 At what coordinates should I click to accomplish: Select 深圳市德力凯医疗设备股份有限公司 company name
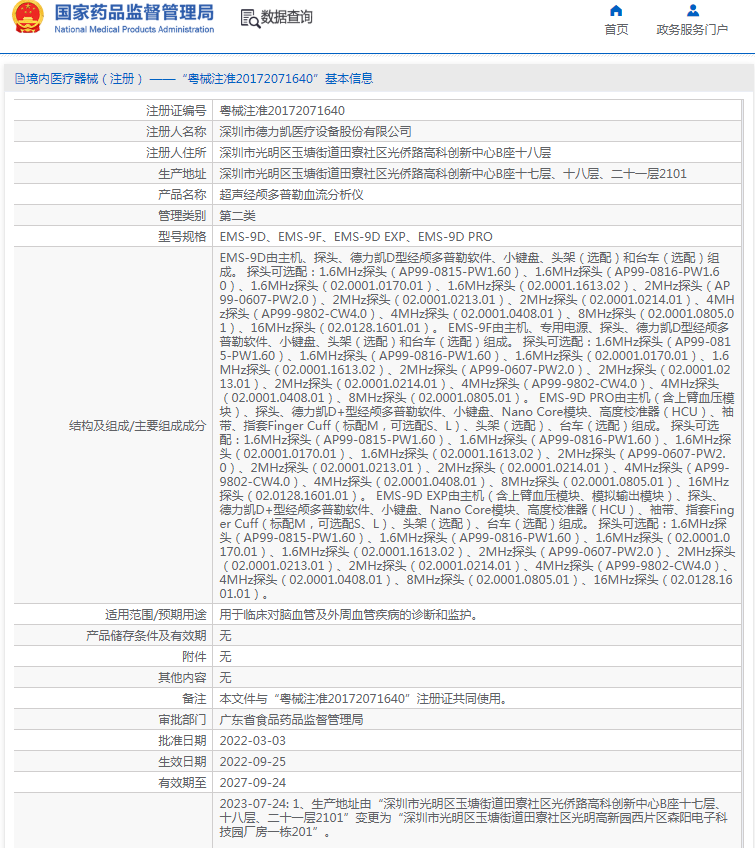(x=315, y=132)
